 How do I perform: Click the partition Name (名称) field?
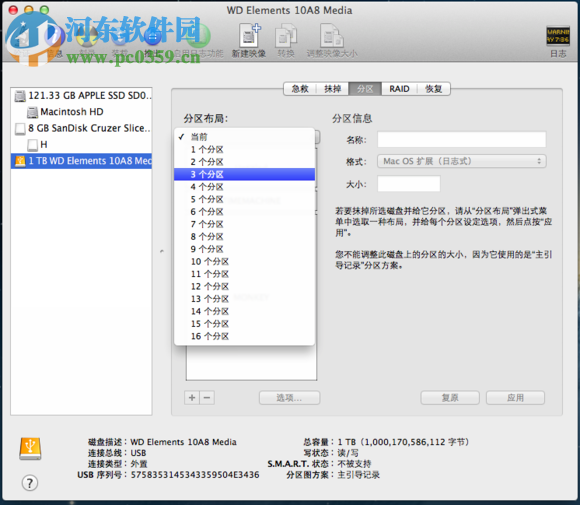coord(462,139)
